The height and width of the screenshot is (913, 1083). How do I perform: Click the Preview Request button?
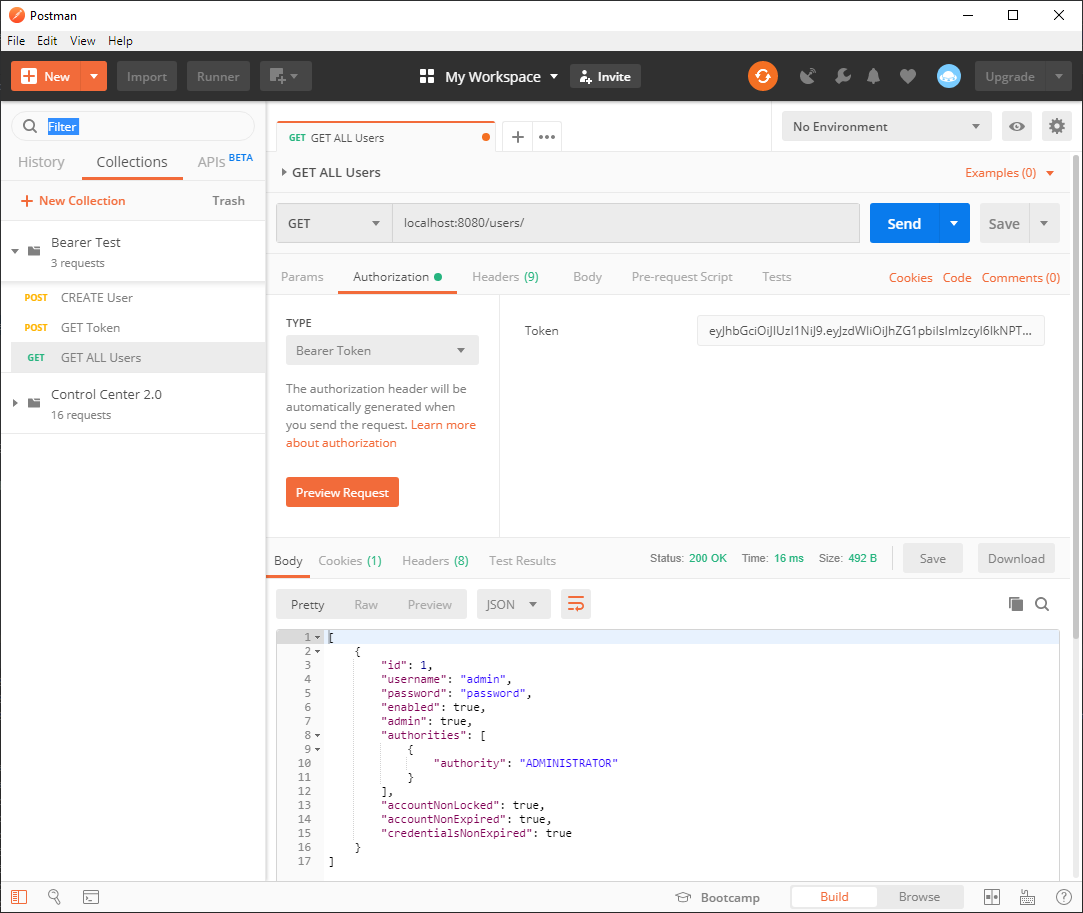click(342, 493)
